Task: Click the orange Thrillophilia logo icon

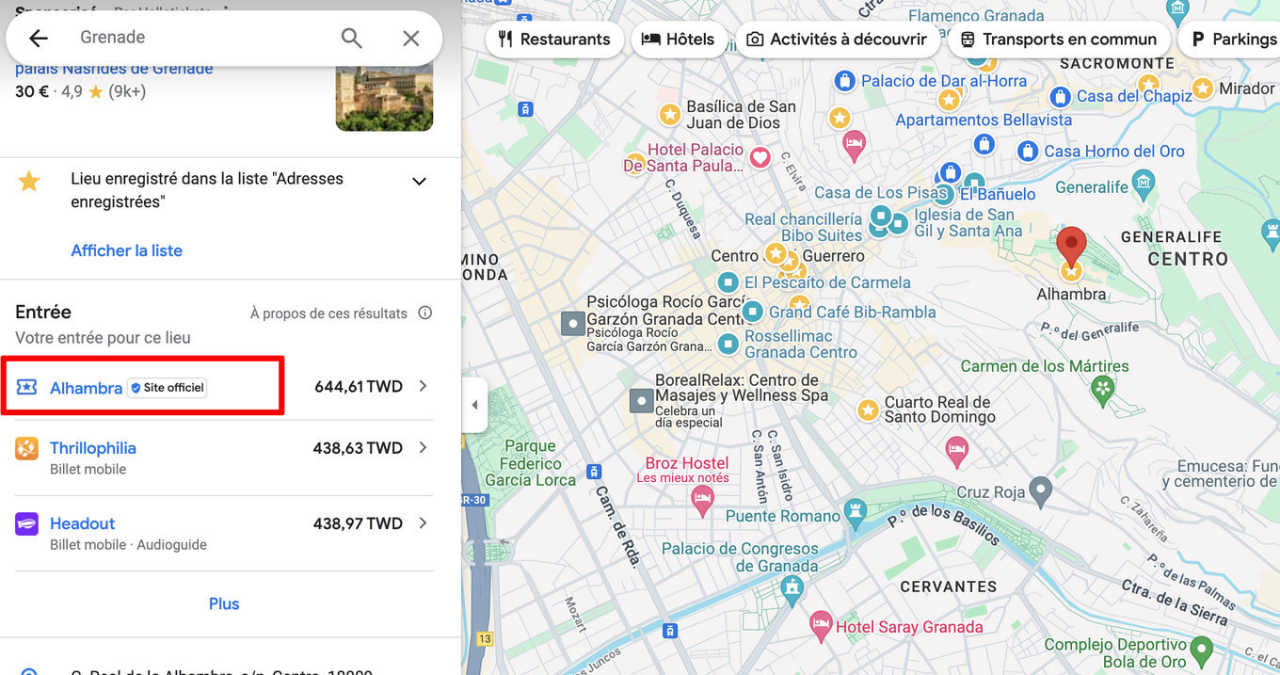Action: point(27,448)
